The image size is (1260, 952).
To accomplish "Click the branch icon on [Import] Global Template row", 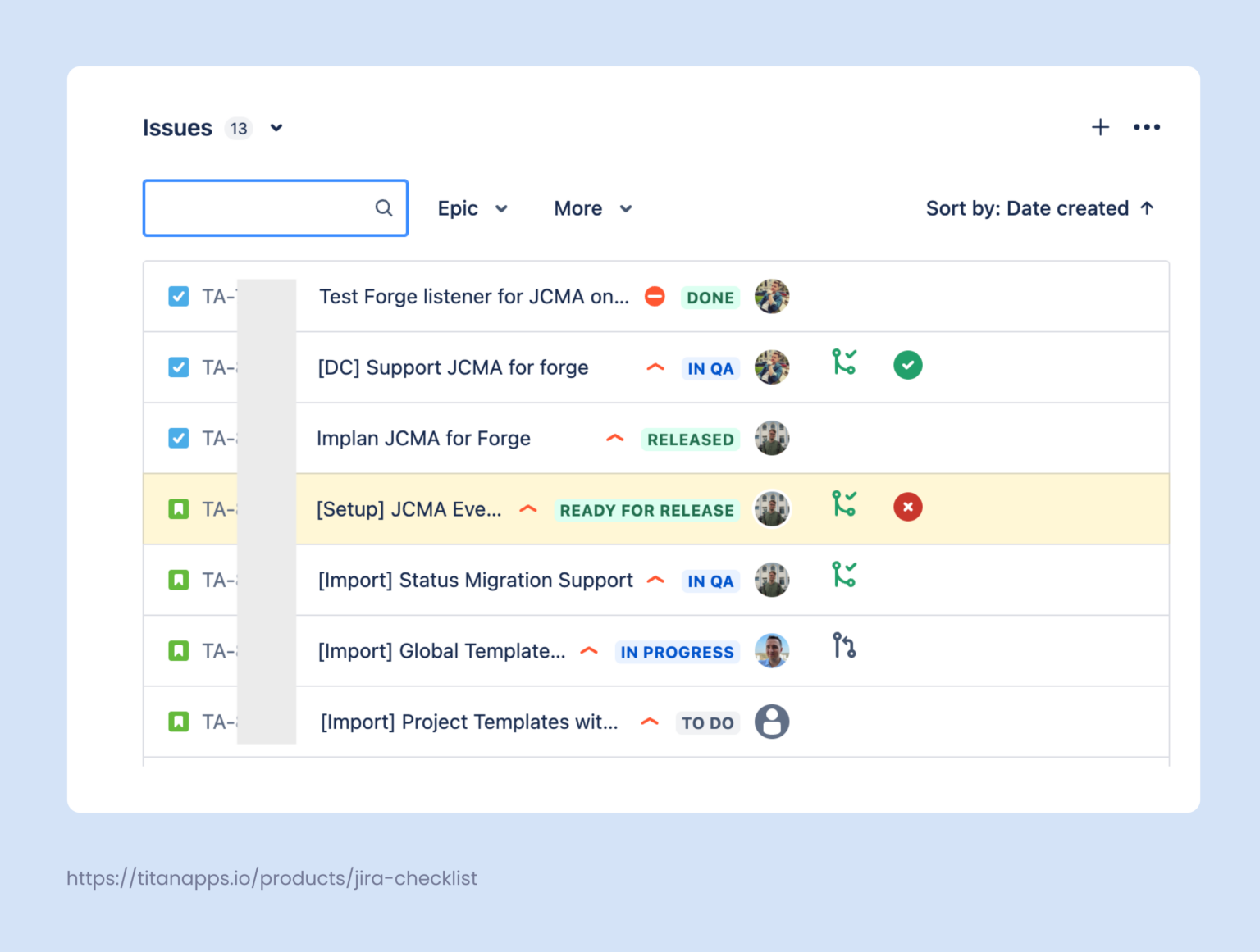I will 845,646.
